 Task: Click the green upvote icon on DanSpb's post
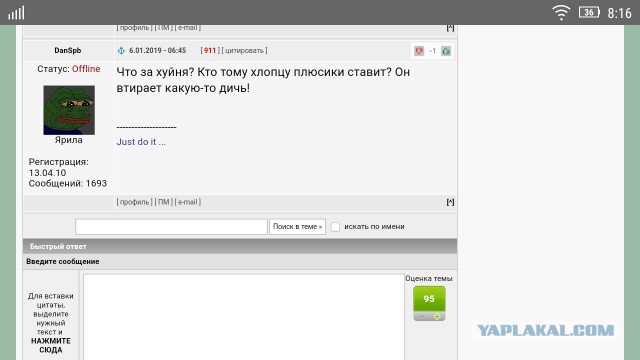[446, 51]
